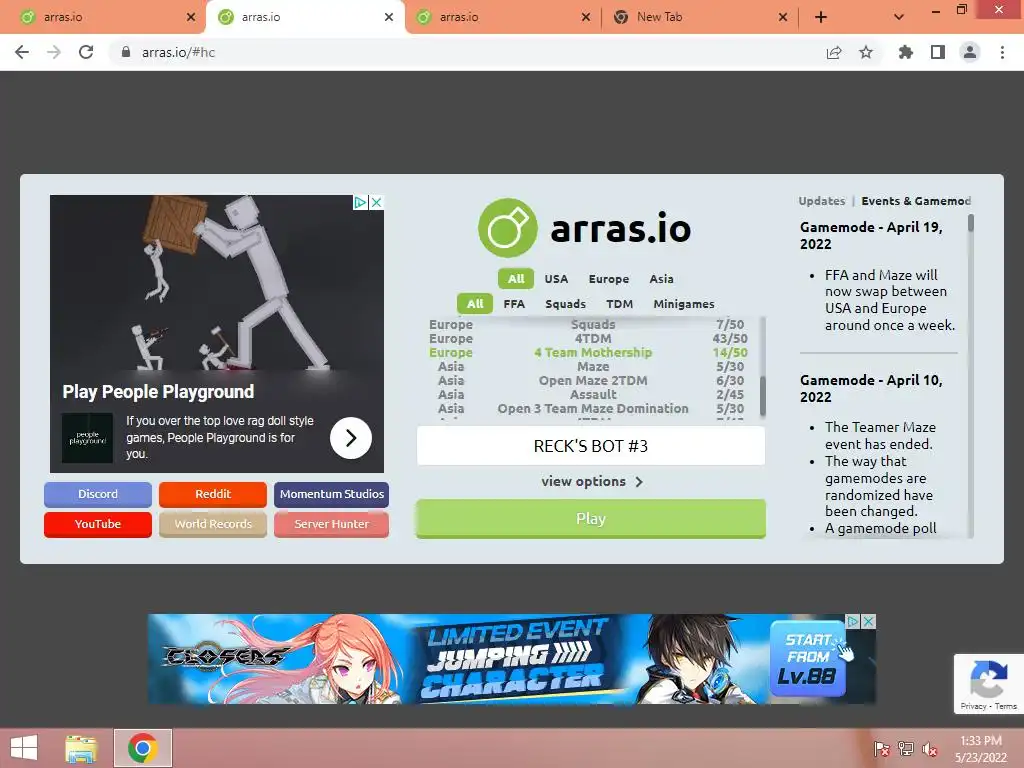
Task: Click the Chrome taskbar icon
Action: click(x=143, y=748)
